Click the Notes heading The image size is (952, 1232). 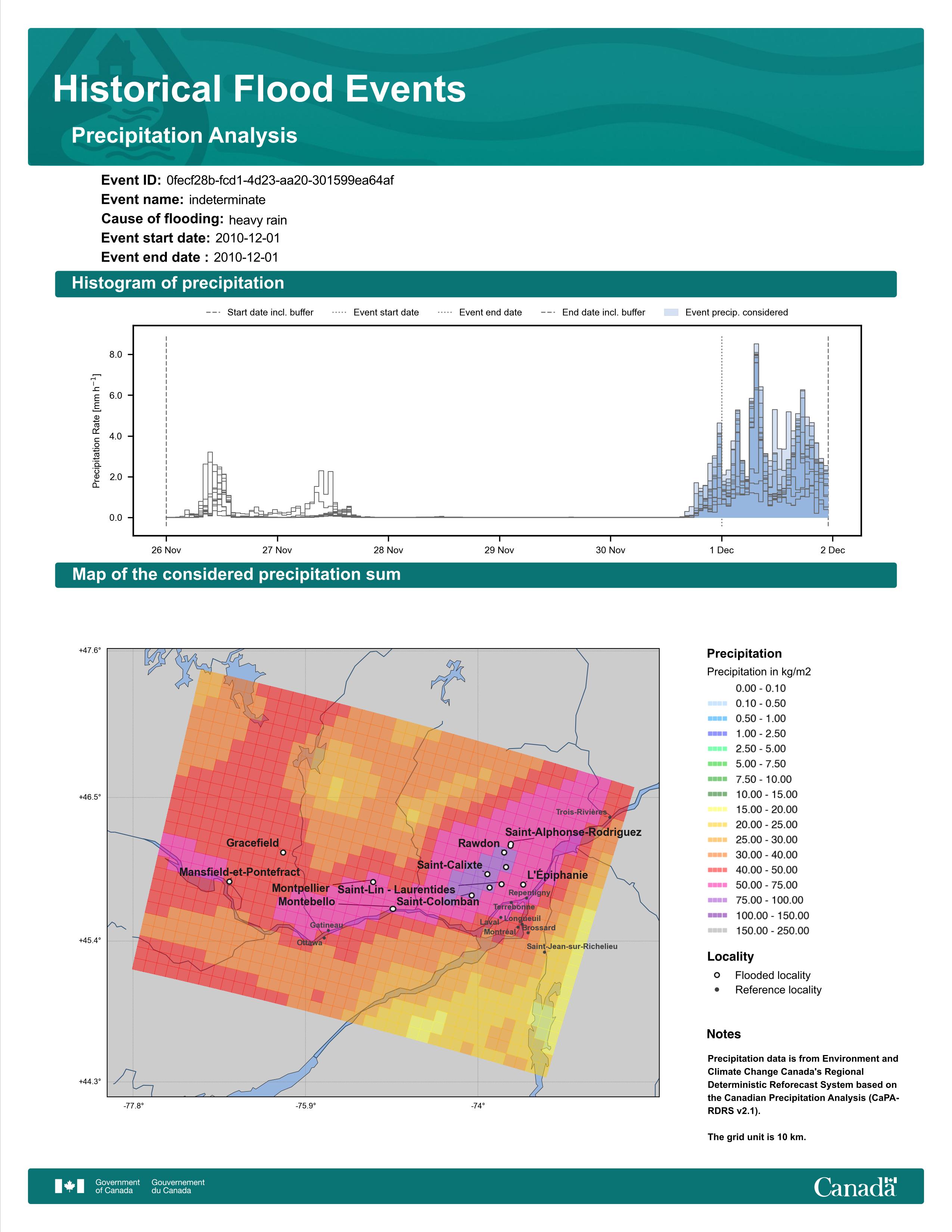(x=724, y=1034)
